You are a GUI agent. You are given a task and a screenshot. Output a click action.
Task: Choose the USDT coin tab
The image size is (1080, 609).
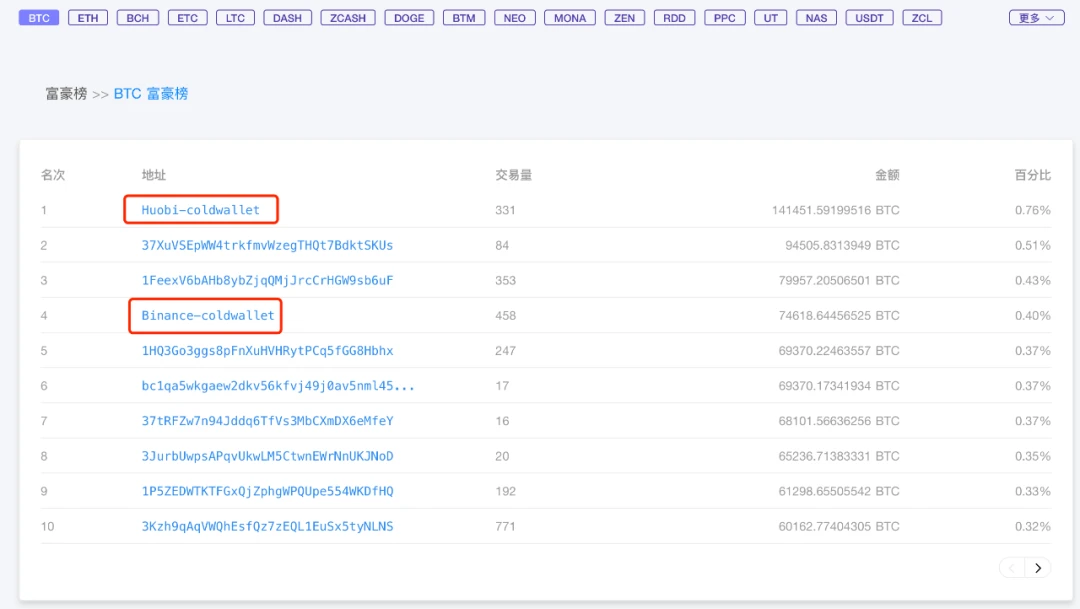click(869, 18)
